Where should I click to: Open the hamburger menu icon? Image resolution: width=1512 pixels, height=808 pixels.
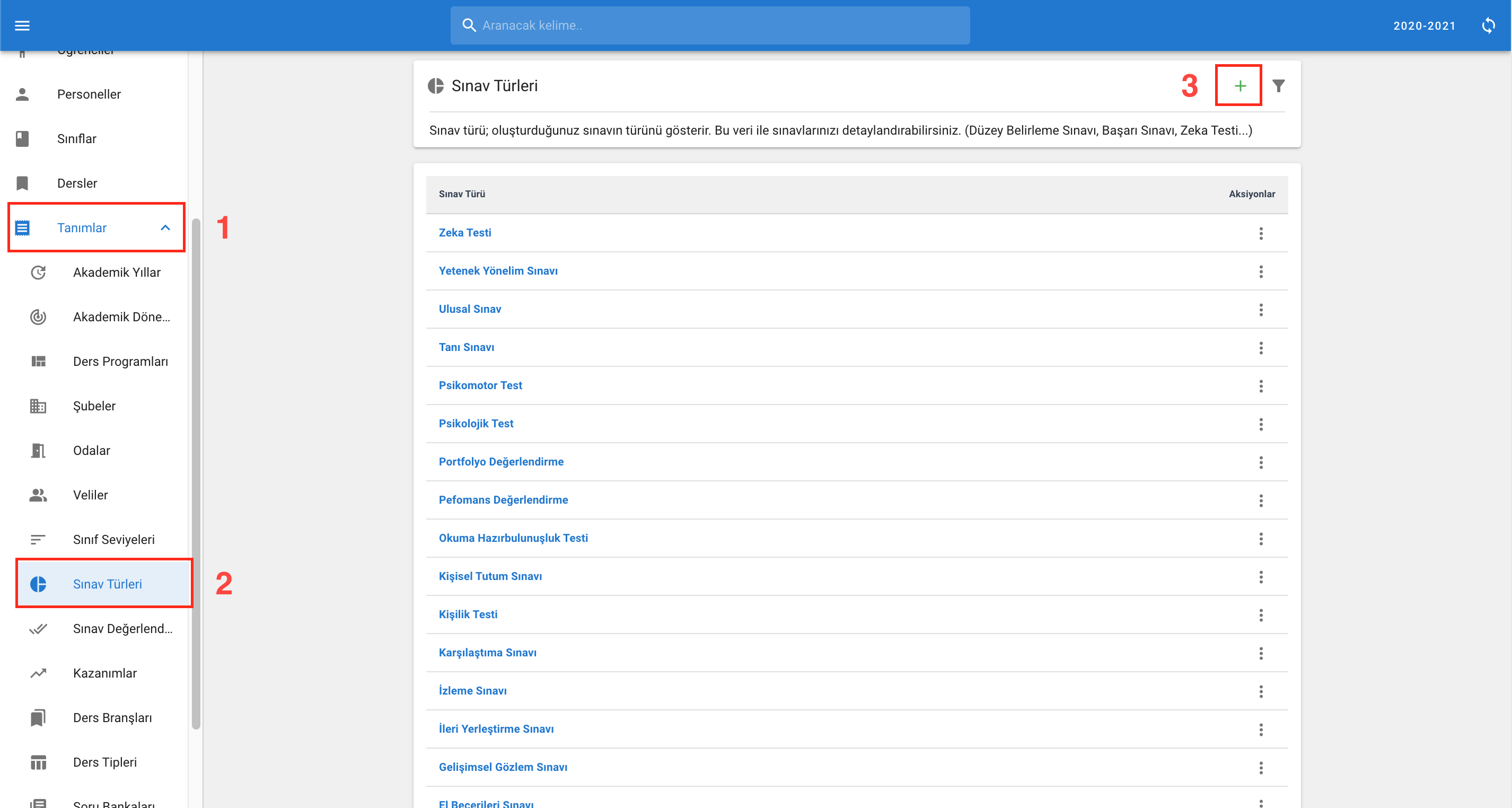[x=22, y=25]
